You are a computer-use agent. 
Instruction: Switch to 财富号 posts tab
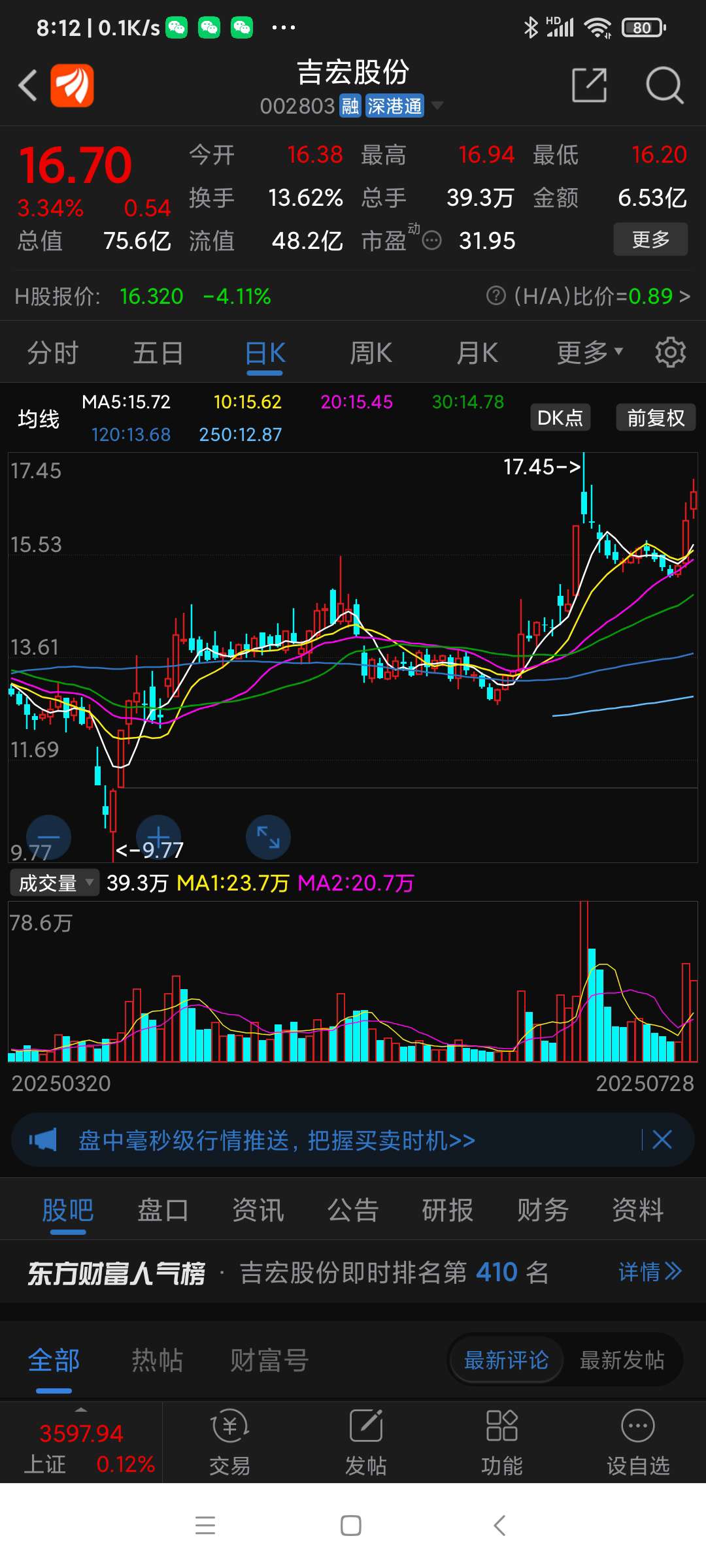269,1360
